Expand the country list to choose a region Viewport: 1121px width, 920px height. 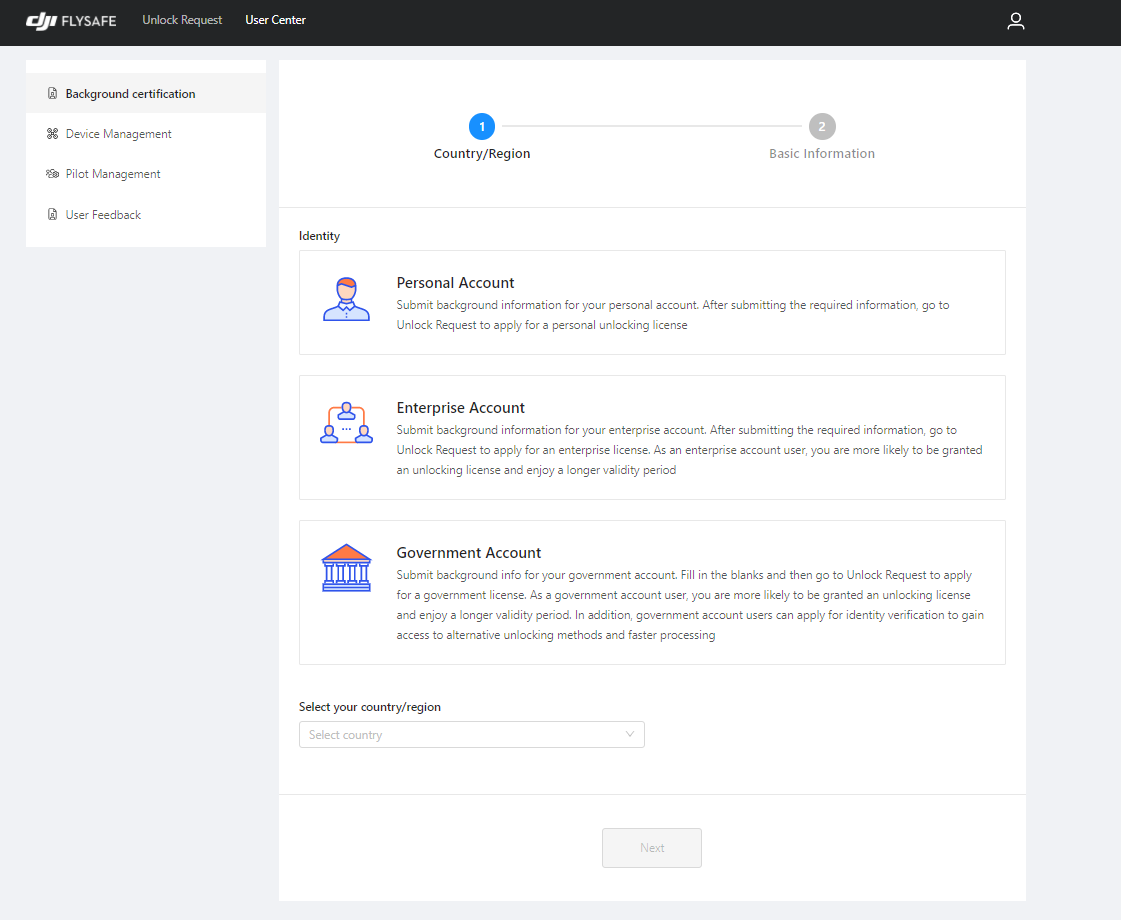coord(471,734)
